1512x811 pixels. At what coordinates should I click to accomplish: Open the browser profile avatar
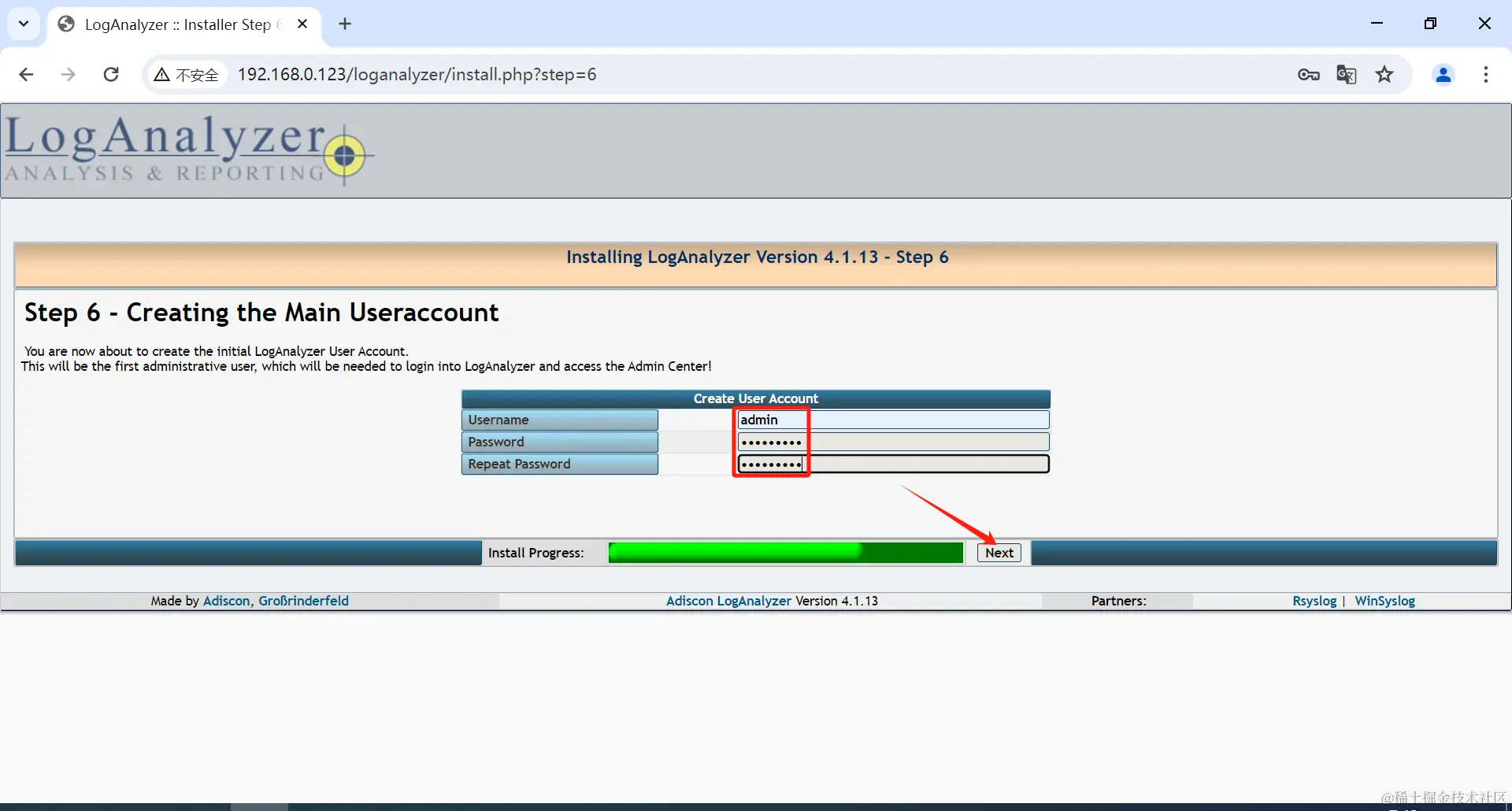coord(1443,75)
